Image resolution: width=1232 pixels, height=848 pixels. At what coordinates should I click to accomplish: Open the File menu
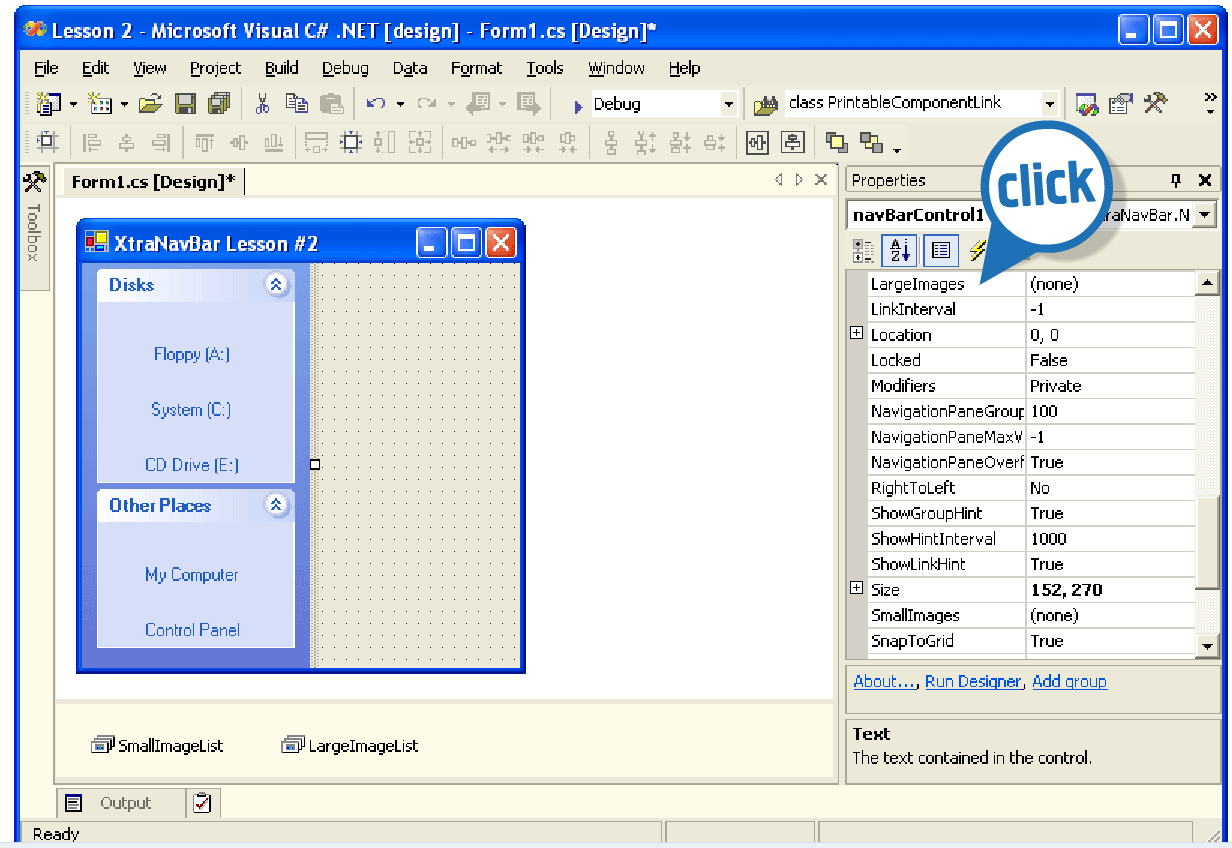pos(46,68)
